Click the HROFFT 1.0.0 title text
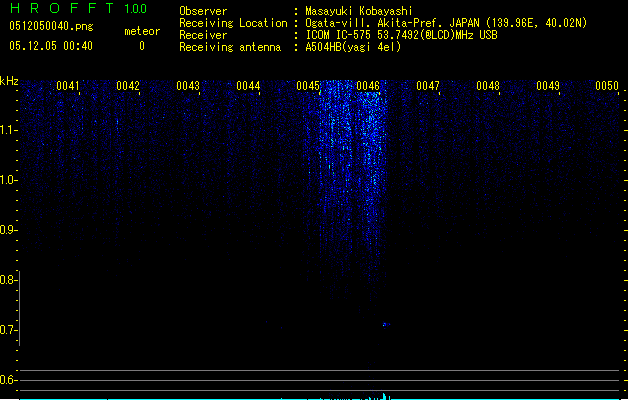The image size is (629, 400). tap(79, 8)
